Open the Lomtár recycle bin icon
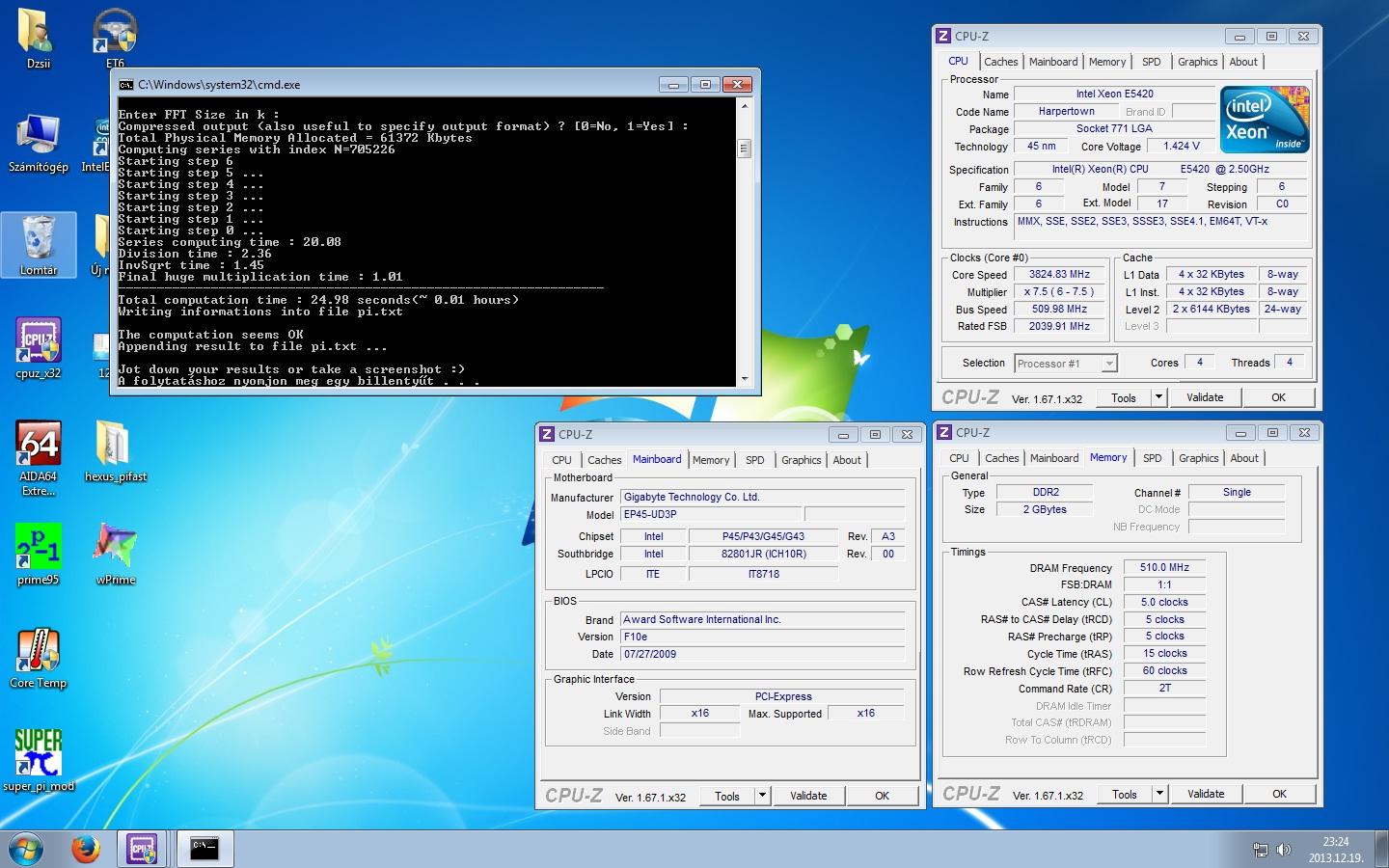This screenshot has width=1389, height=868. (39, 245)
